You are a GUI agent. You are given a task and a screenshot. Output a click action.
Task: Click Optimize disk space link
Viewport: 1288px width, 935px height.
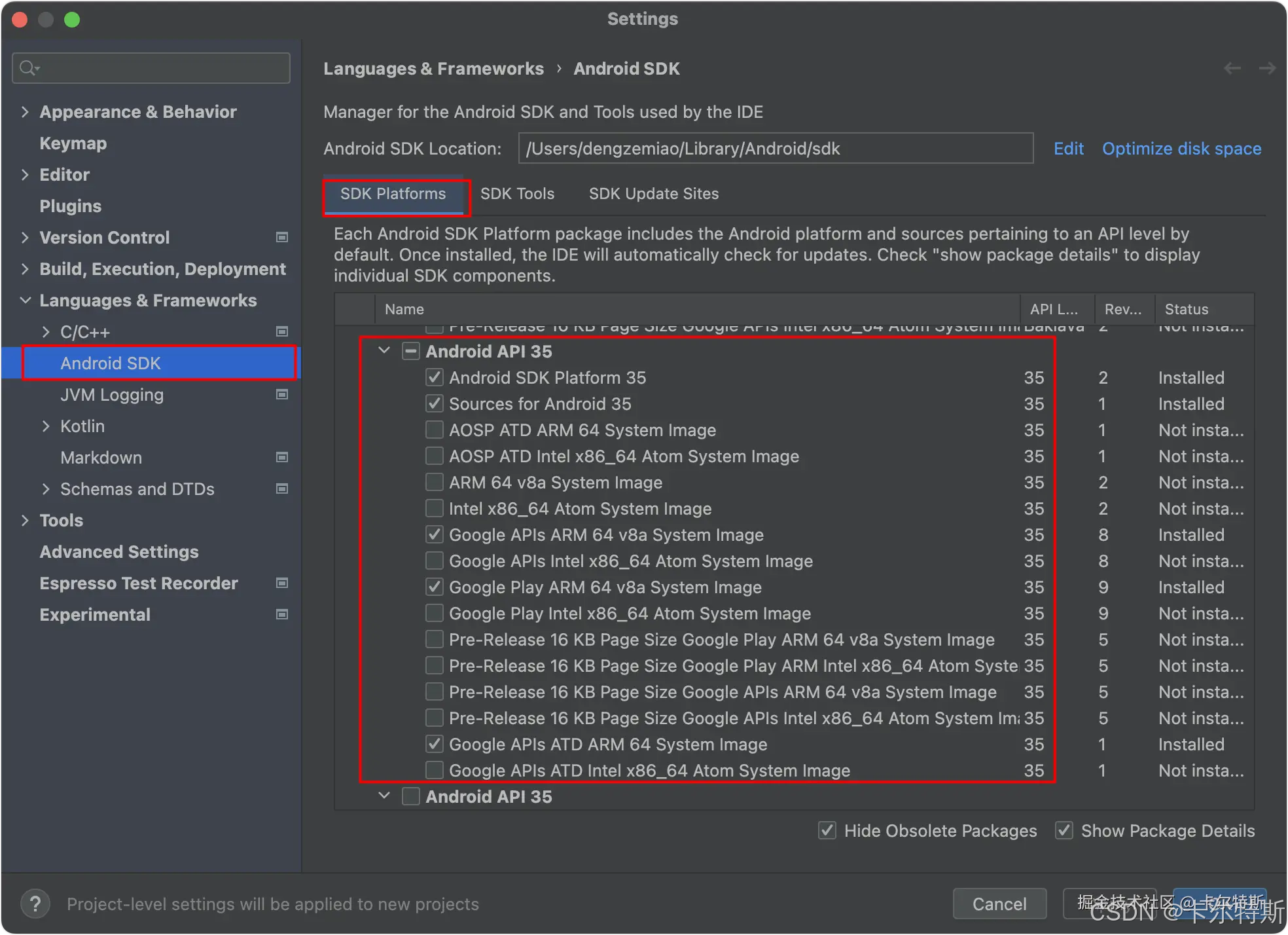(x=1181, y=149)
